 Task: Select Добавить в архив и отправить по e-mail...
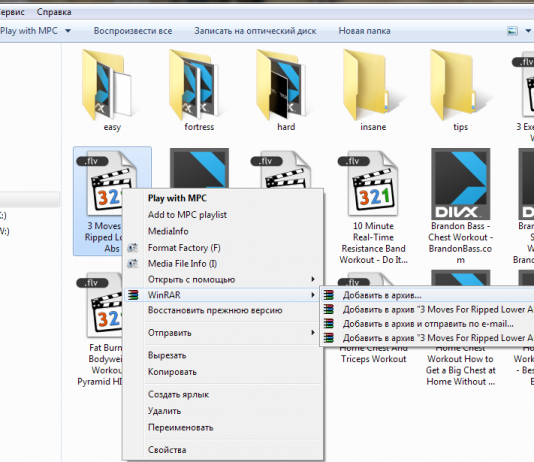click(428, 323)
